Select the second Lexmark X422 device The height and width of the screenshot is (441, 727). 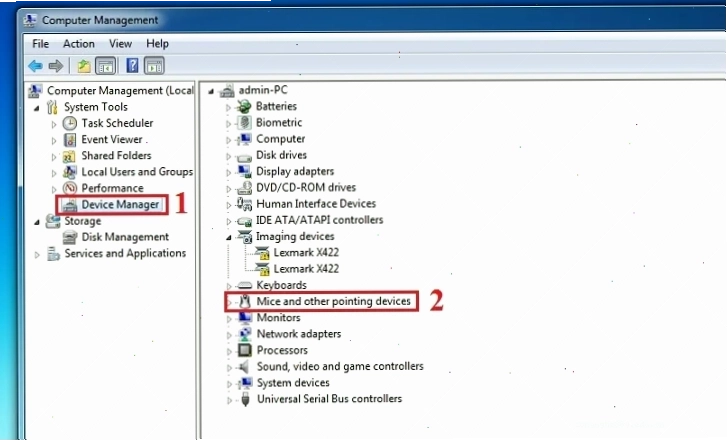306,268
